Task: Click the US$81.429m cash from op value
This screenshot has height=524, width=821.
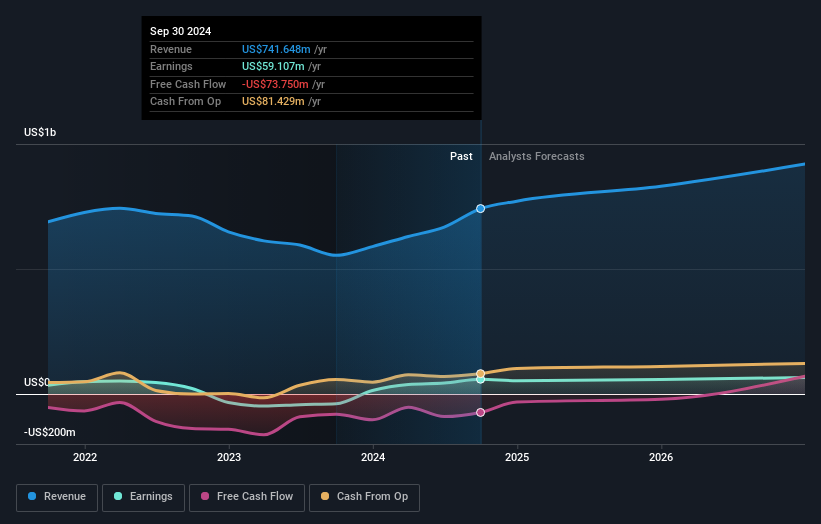Action: pyautogui.click(x=273, y=102)
